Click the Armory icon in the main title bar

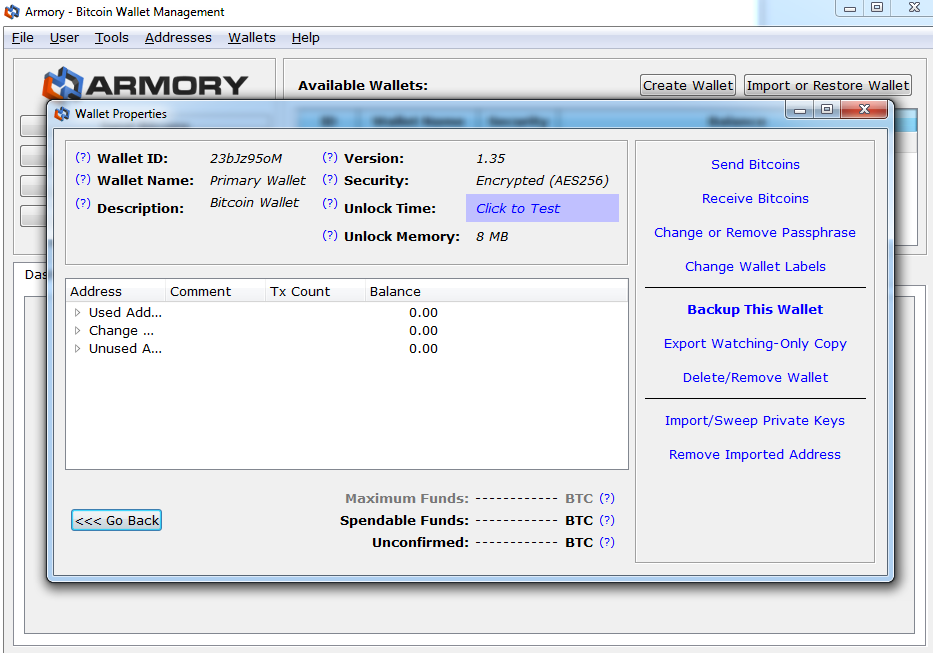click(12, 12)
